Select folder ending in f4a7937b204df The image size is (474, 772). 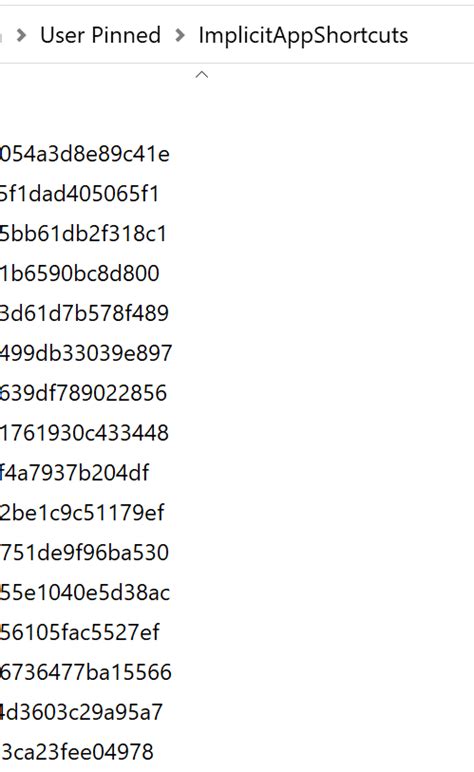click(74, 473)
